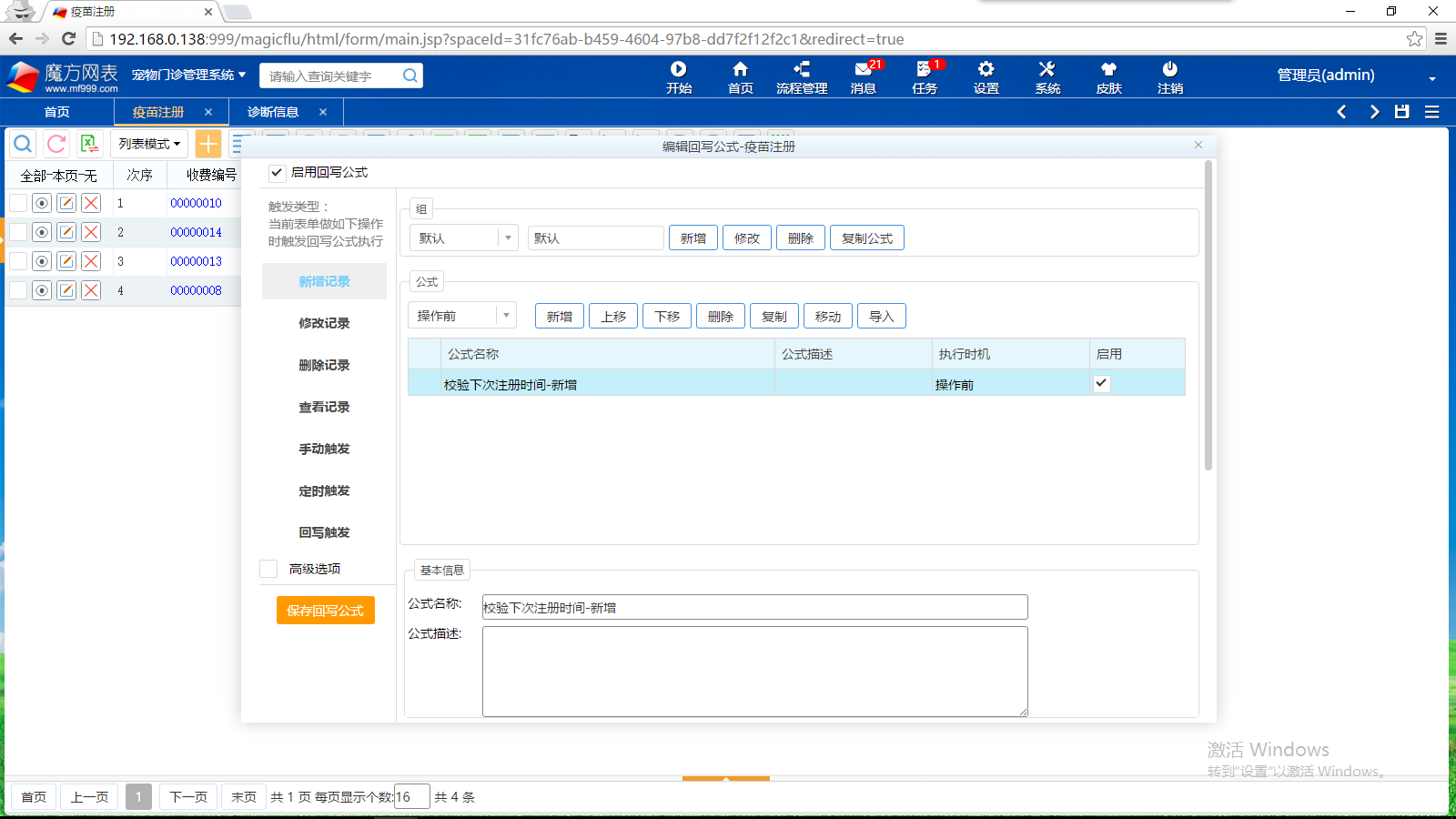Click the red refresh toolbar icon
The height and width of the screenshot is (819, 1456).
coord(56,144)
